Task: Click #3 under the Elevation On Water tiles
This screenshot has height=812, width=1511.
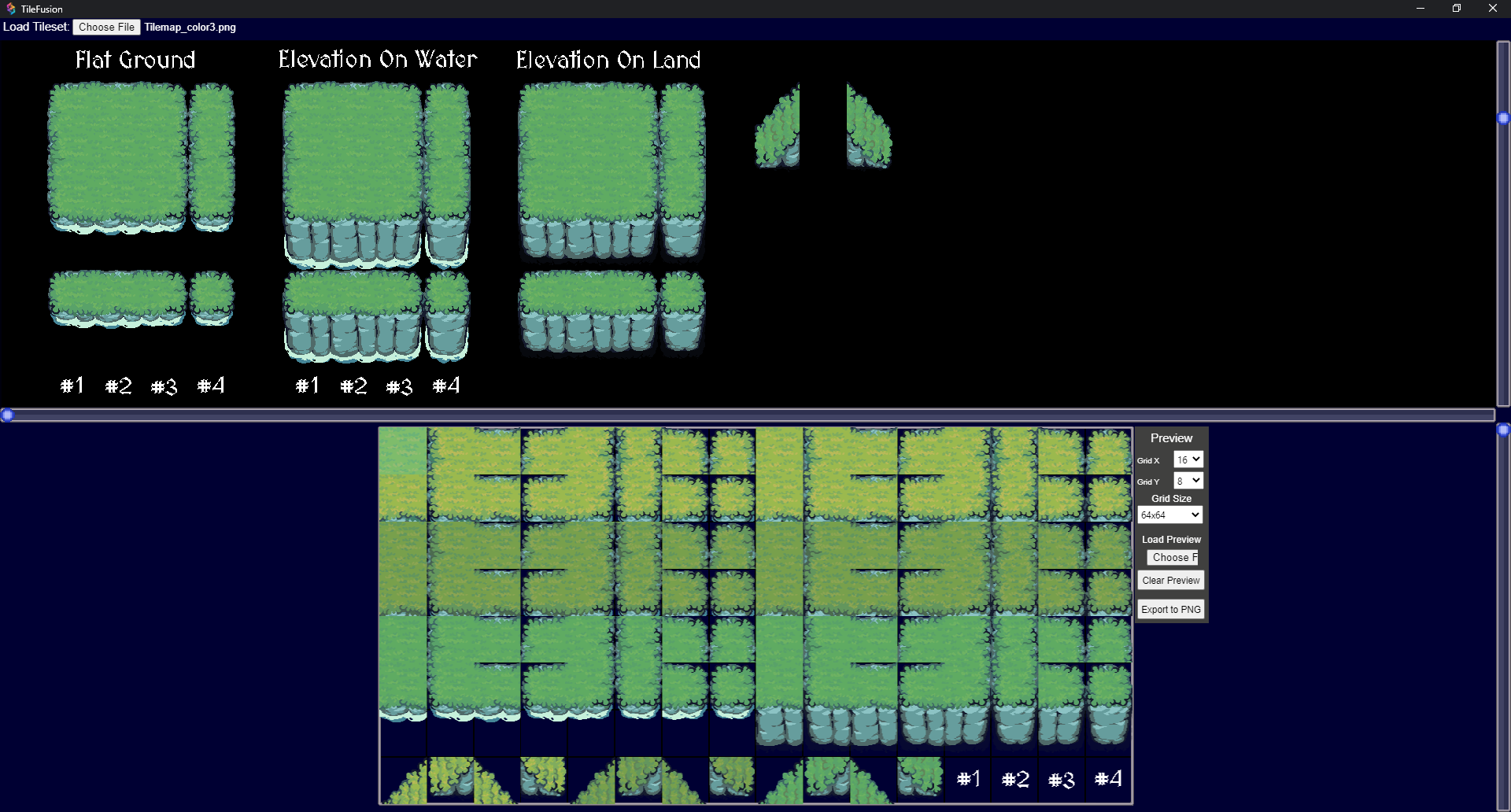Action: pyautogui.click(x=400, y=386)
